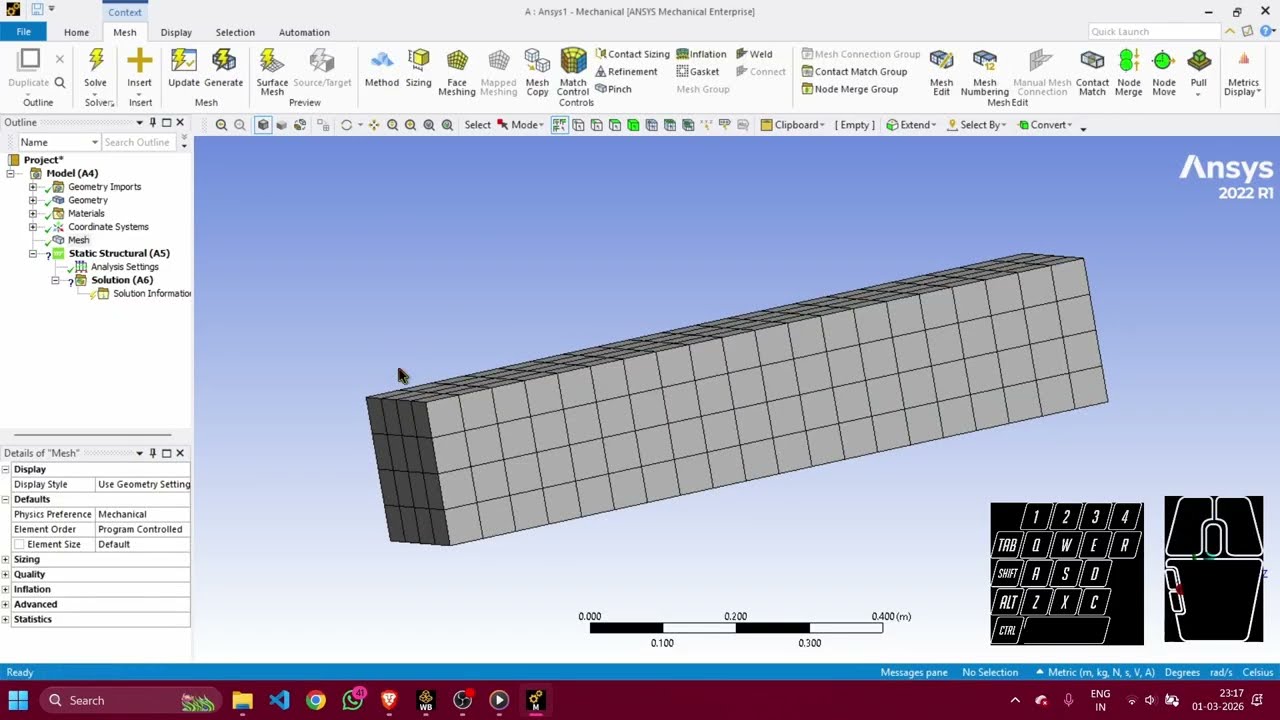Viewport: 1280px width, 720px height.
Task: Insert a Gasket control
Action: click(x=697, y=72)
